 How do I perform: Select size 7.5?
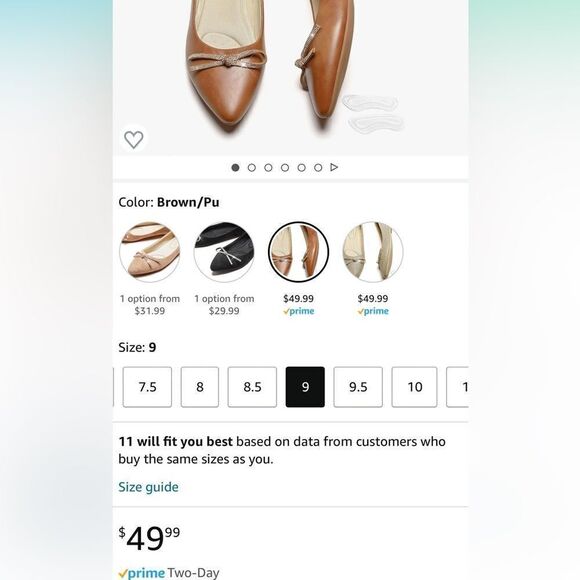pos(147,387)
